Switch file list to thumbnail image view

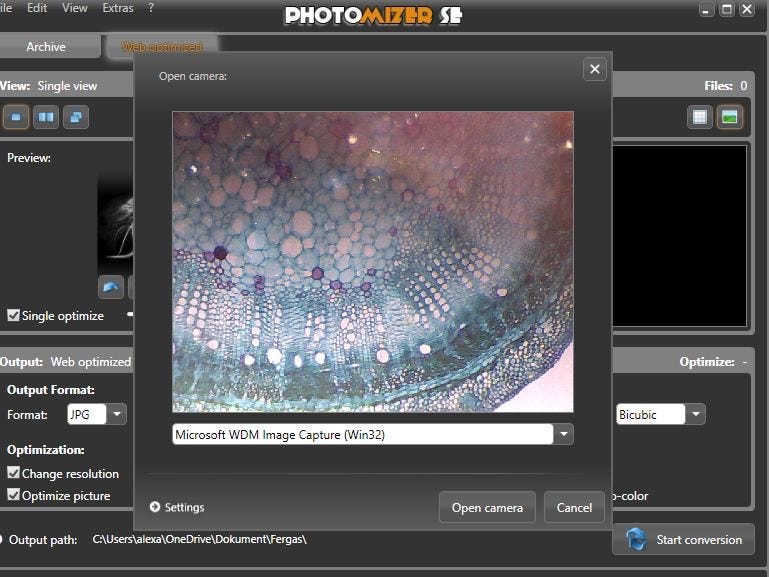(730, 117)
